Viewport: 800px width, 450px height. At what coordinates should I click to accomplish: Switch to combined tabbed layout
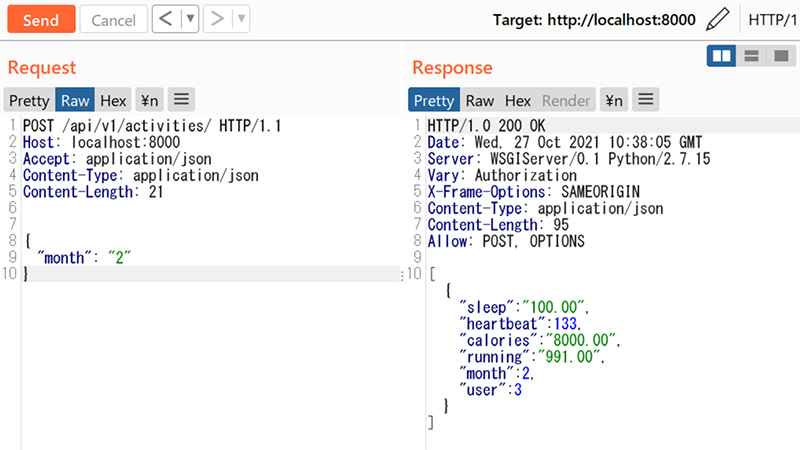tap(781, 56)
